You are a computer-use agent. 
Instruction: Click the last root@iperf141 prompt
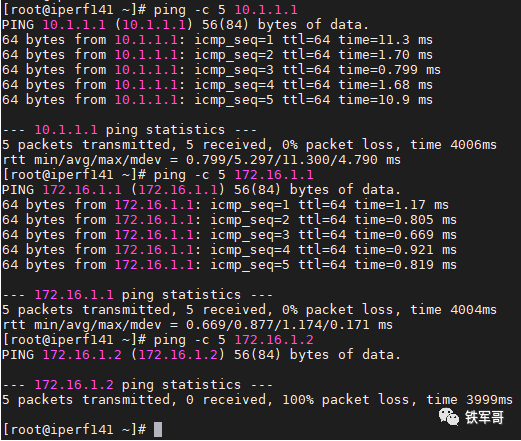74,429
